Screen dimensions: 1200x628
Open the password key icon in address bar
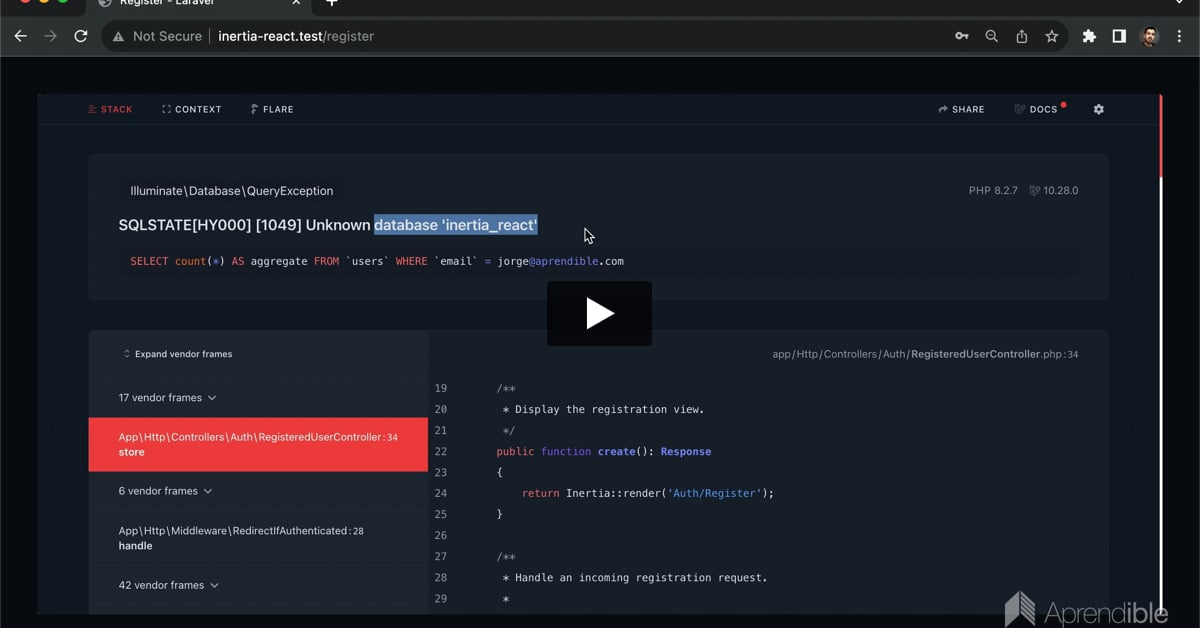point(961,36)
